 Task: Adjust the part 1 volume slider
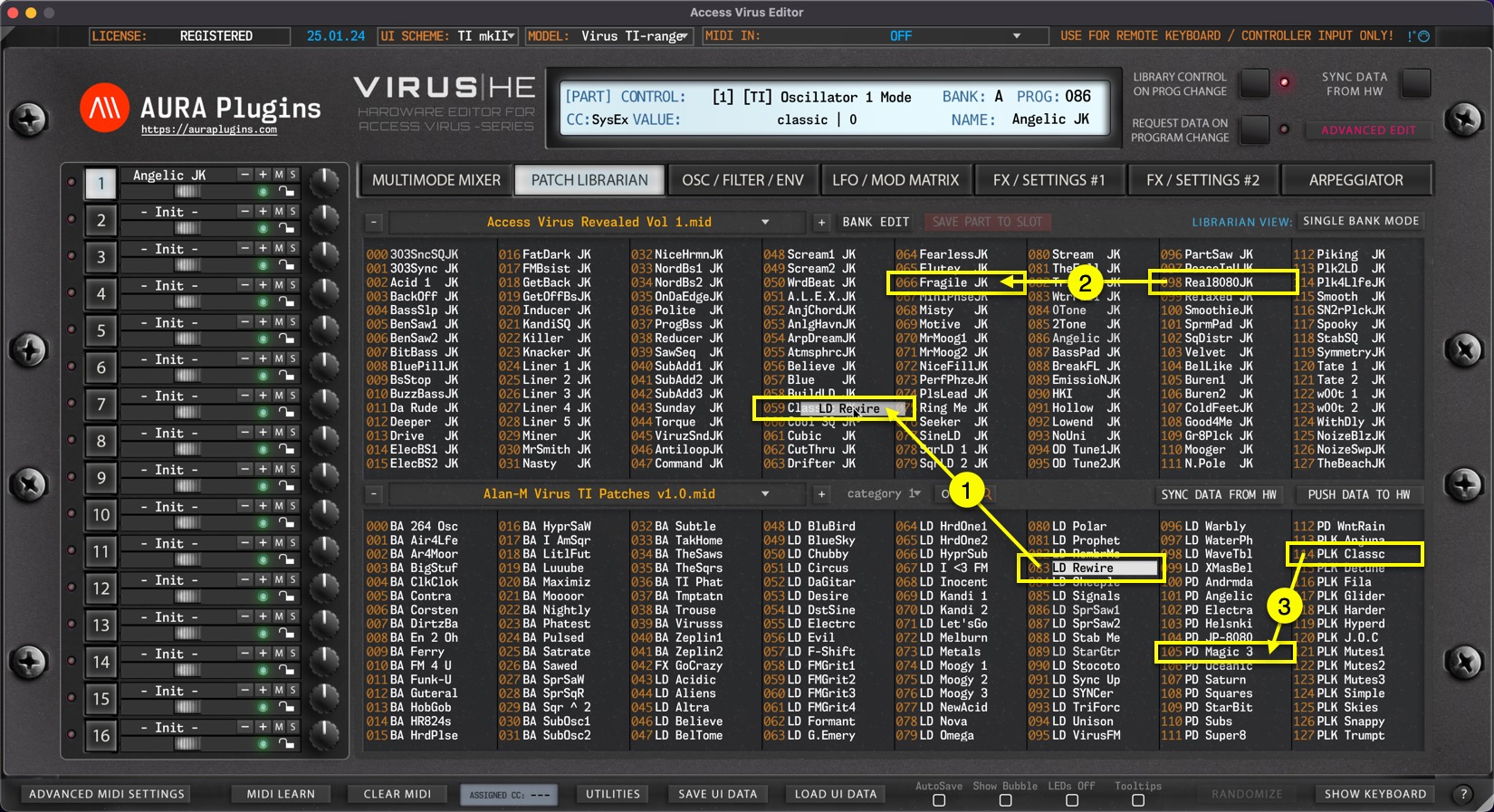pyautogui.click(x=188, y=192)
